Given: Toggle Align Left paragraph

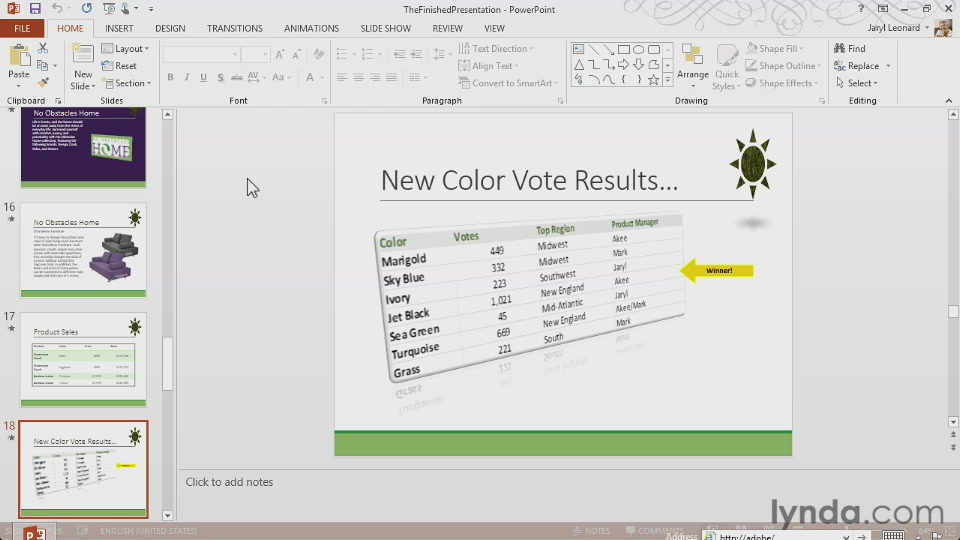Looking at the screenshot, I should pyautogui.click(x=342, y=77).
